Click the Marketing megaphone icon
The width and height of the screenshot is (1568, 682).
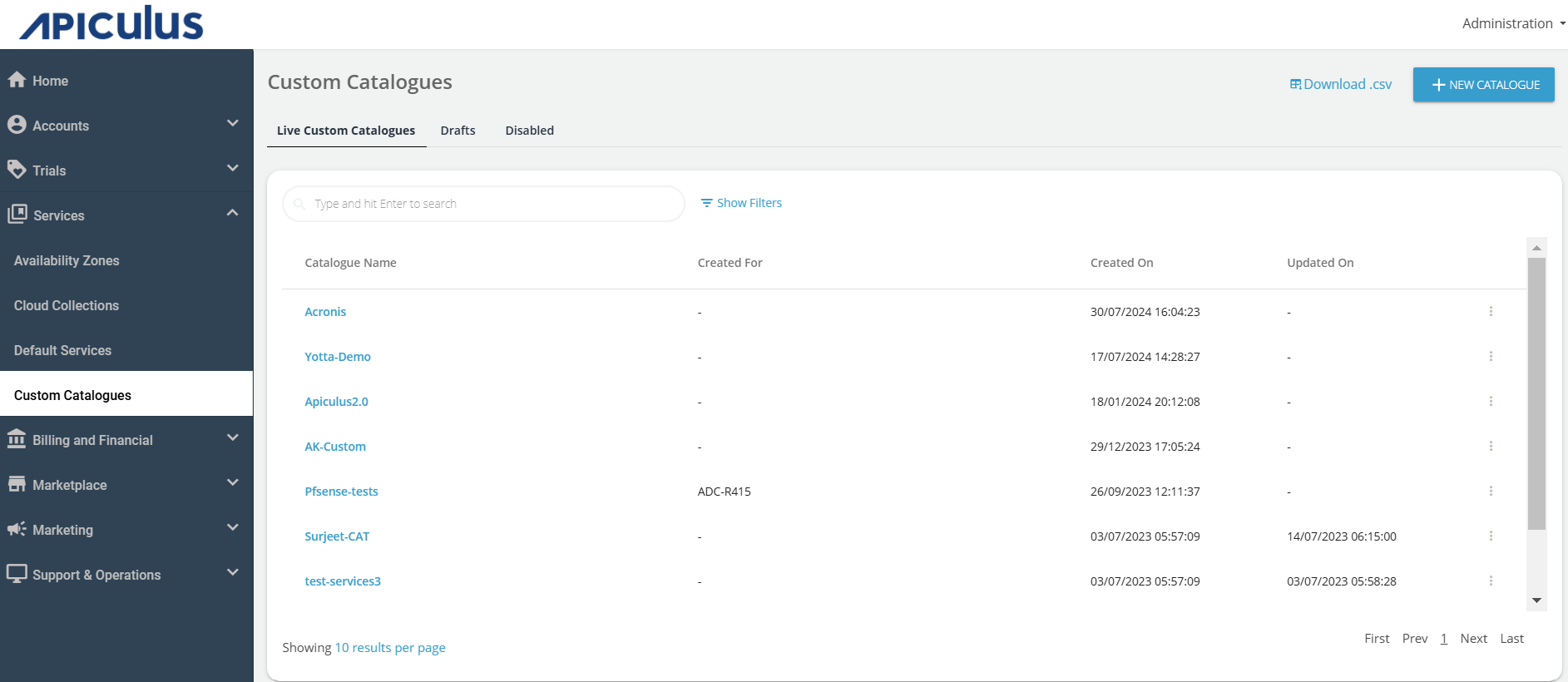[17, 529]
